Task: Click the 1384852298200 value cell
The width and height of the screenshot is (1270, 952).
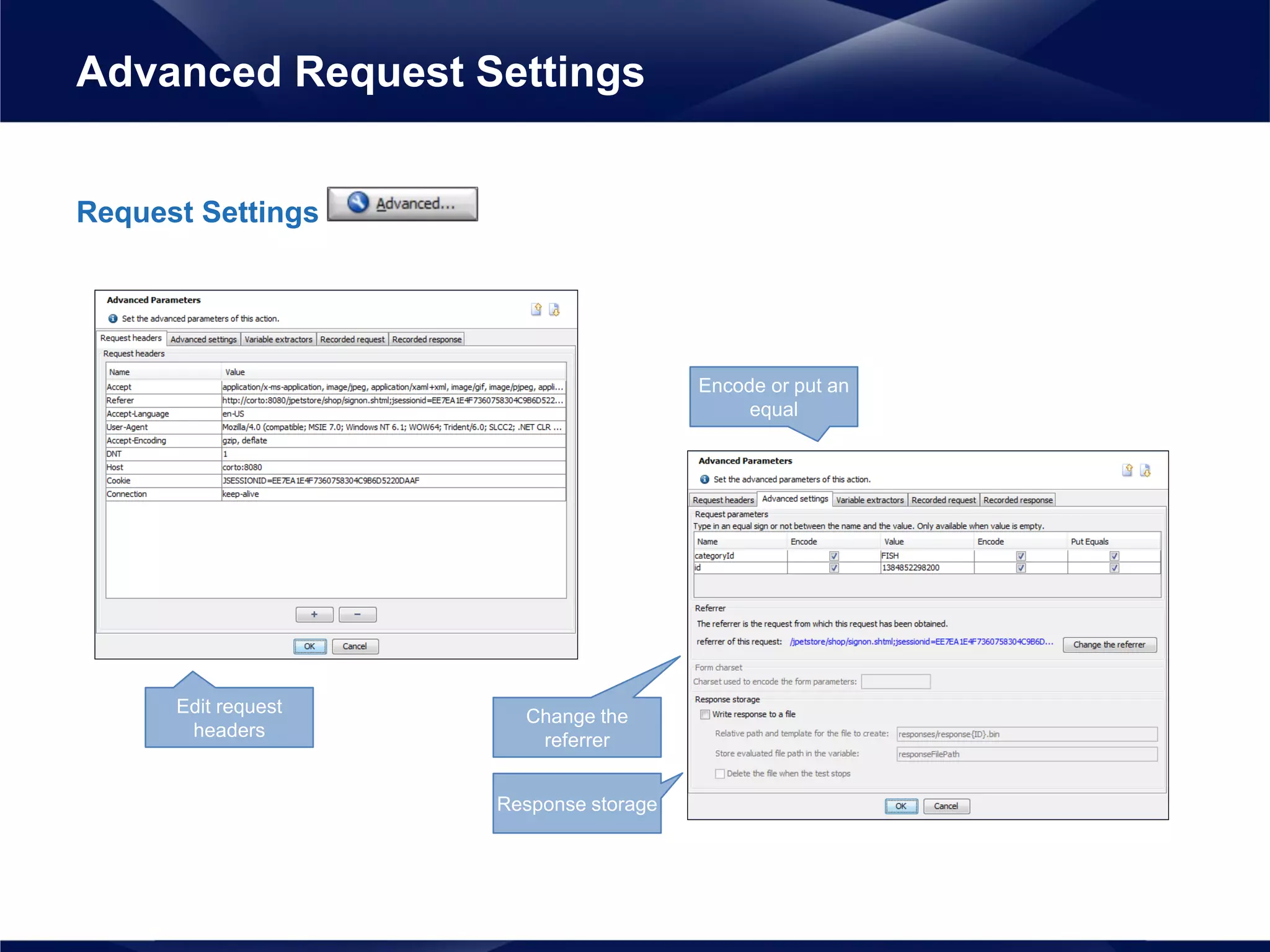Action: (927, 568)
